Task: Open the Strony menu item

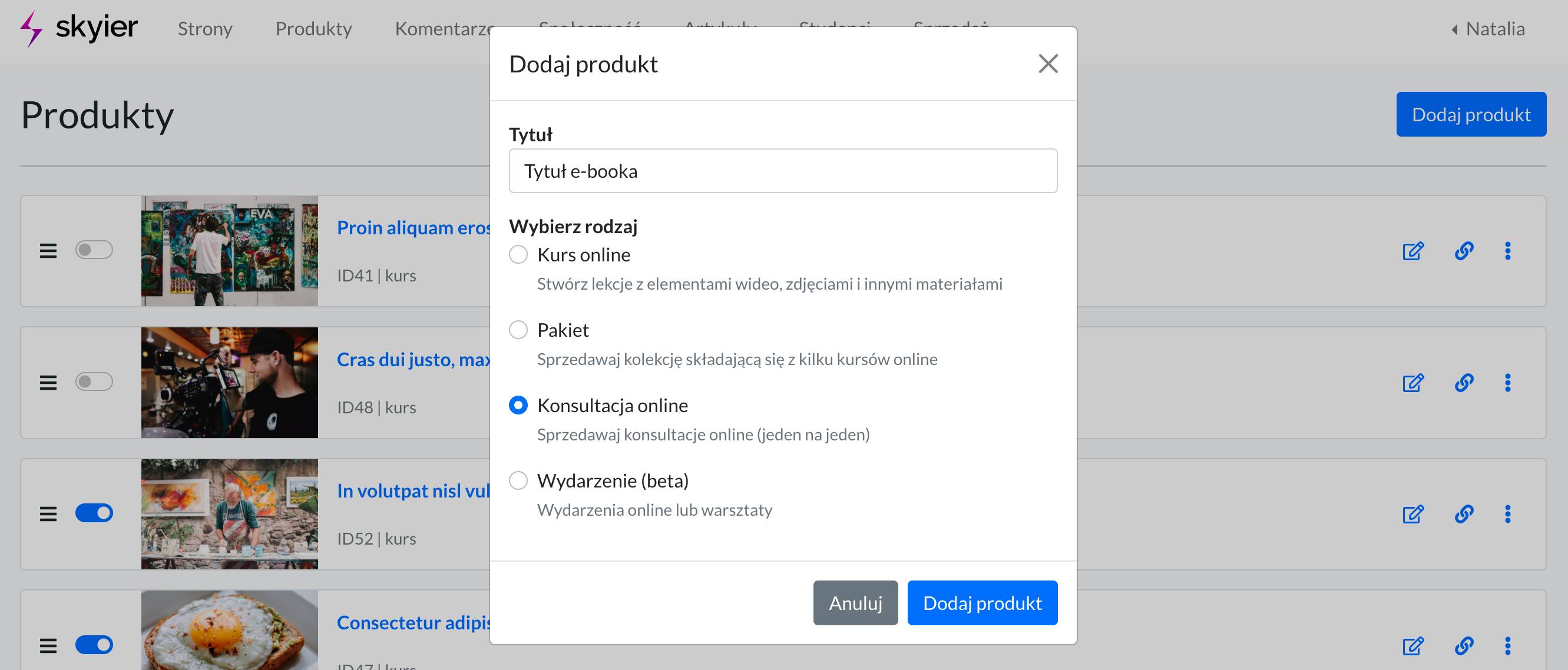Action: tap(205, 29)
